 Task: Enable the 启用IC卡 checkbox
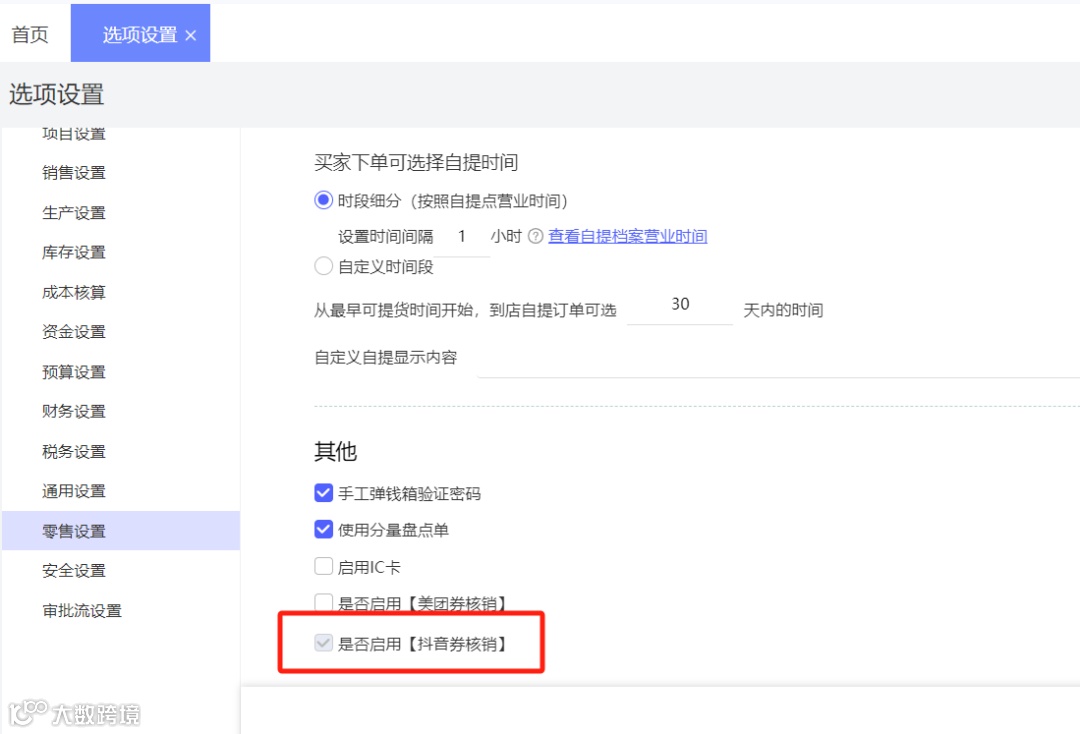coord(323,566)
